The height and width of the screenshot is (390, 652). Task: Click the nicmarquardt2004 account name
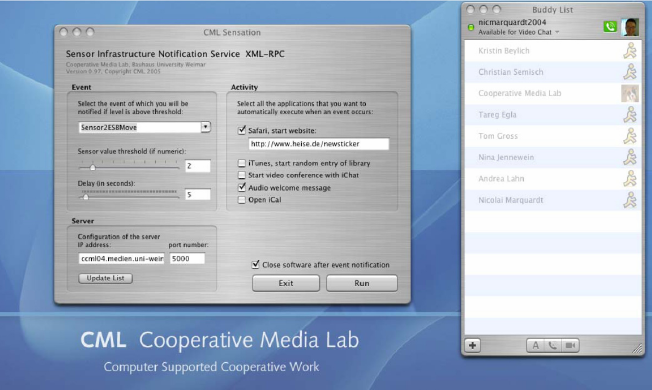tap(512, 22)
